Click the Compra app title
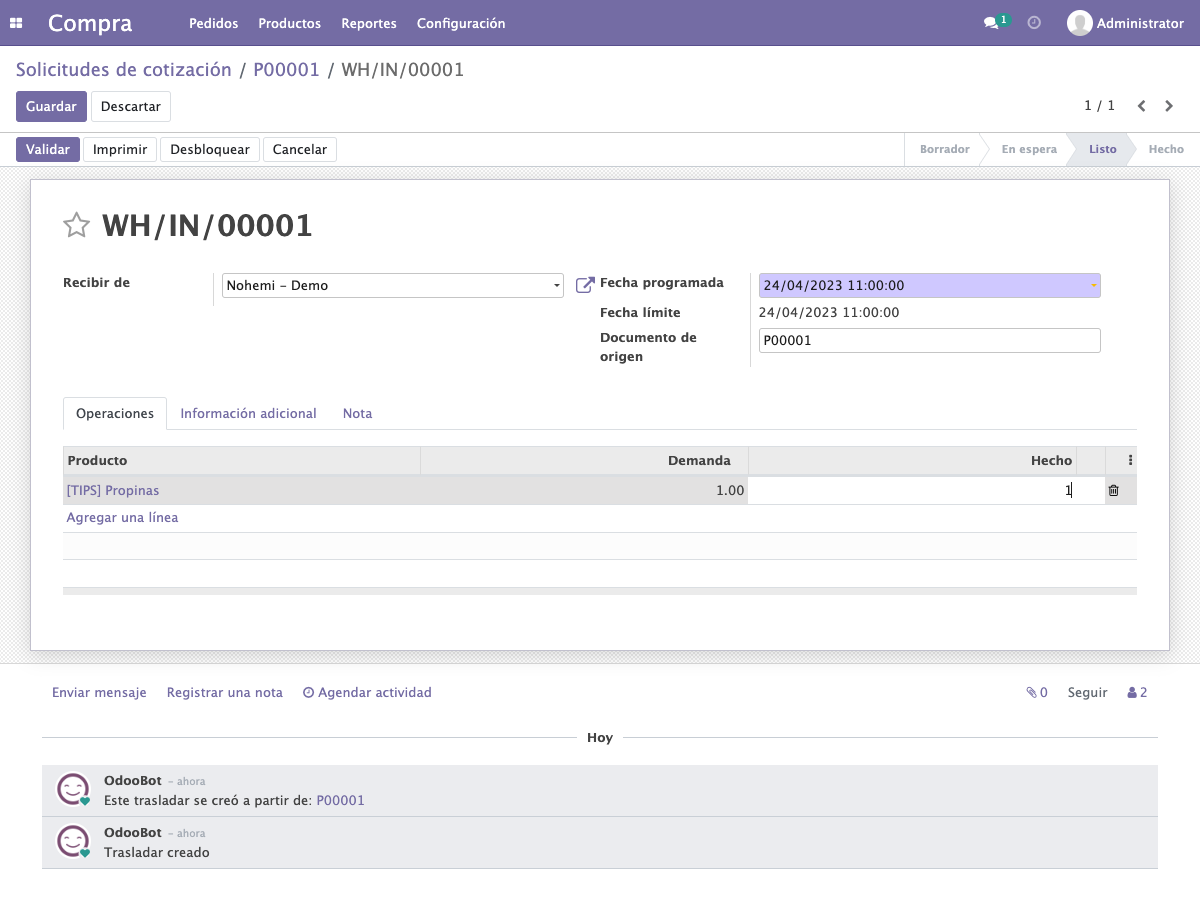Viewport: 1200px width, 900px height. click(90, 23)
